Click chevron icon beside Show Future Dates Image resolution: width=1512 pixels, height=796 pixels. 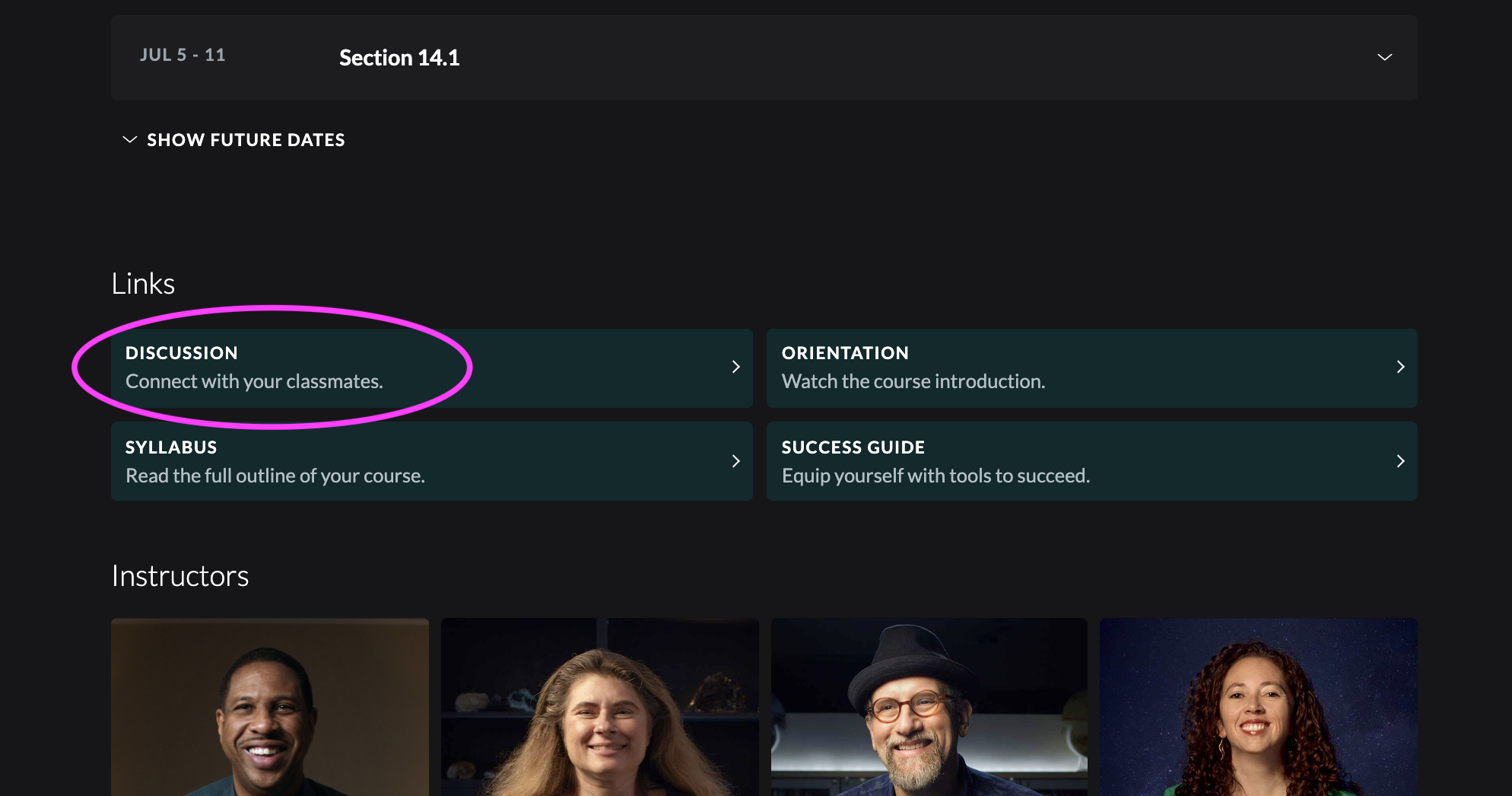(x=129, y=140)
